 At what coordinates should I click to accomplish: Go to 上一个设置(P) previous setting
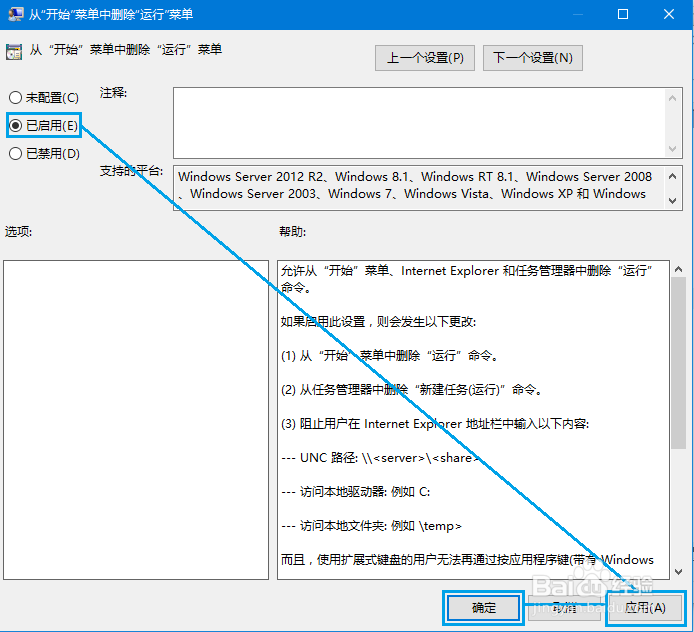tap(424, 58)
